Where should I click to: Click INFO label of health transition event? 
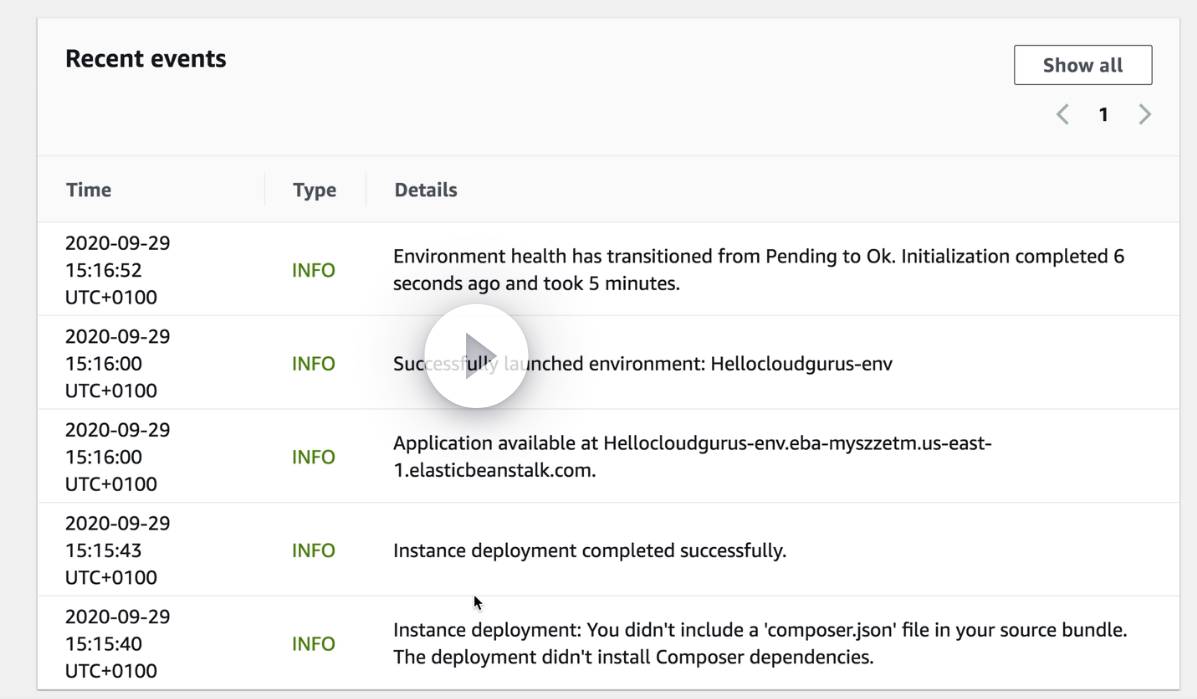point(313,271)
